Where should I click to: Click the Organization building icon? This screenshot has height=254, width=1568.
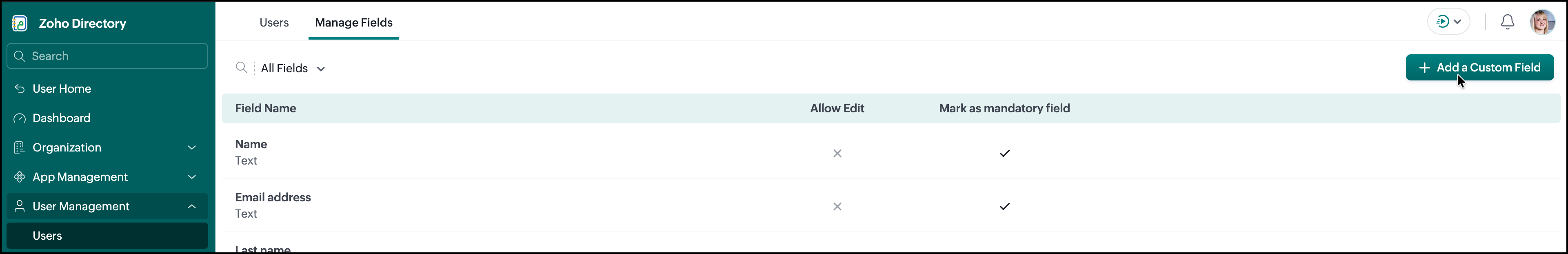pyautogui.click(x=20, y=147)
